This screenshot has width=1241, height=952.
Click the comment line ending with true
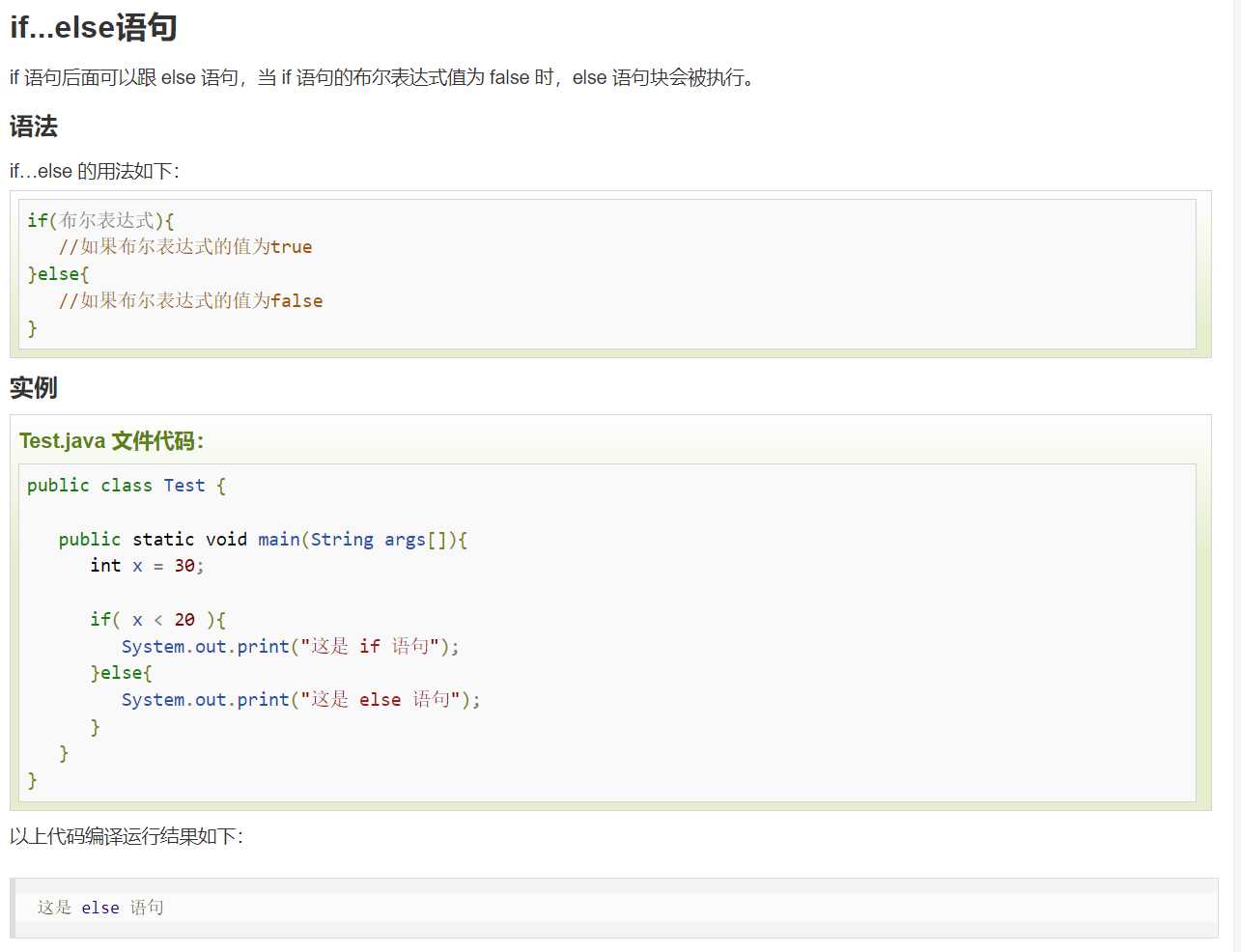pyautogui.click(x=185, y=247)
